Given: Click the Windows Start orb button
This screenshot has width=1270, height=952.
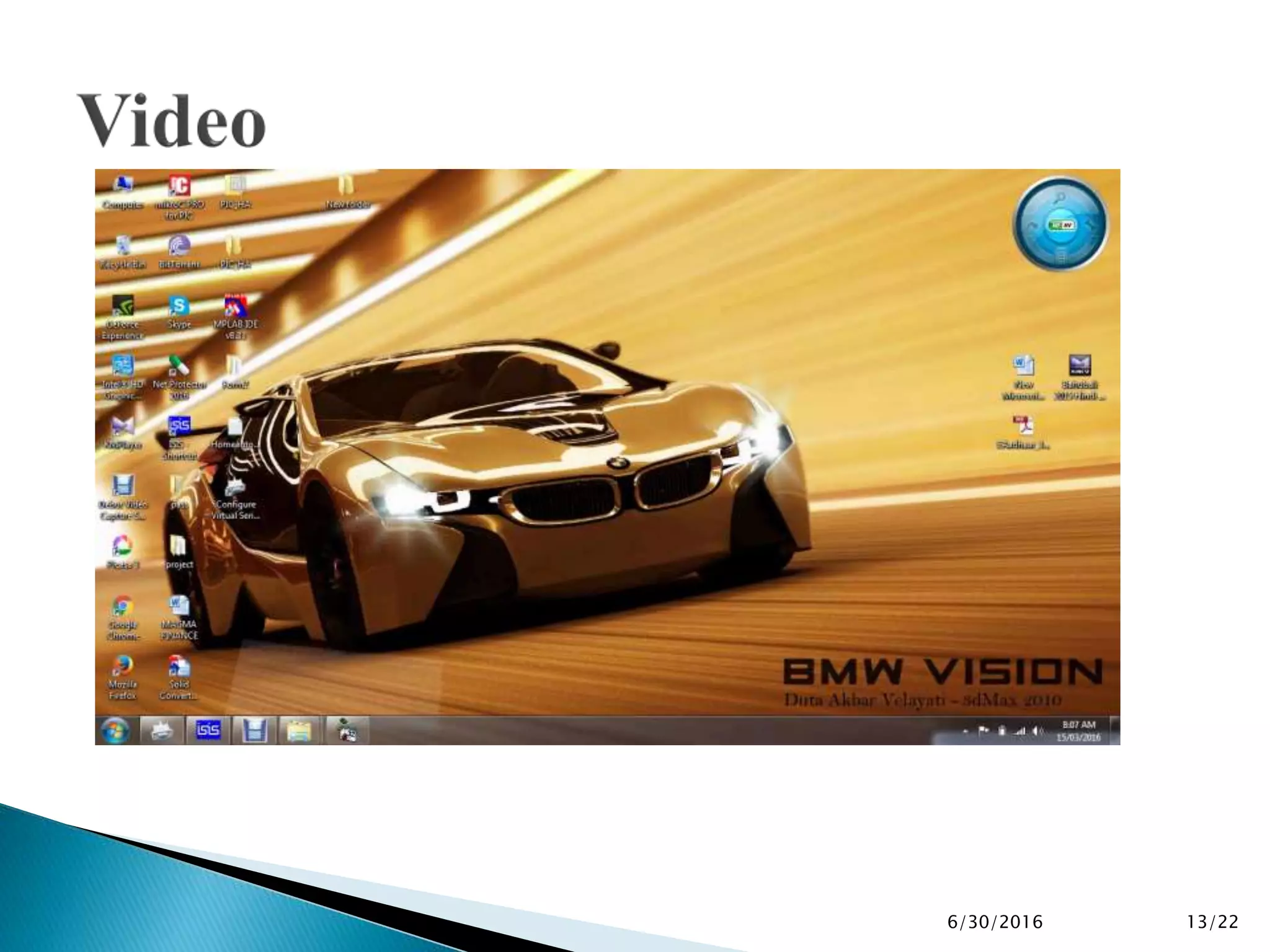Looking at the screenshot, I should (116, 730).
